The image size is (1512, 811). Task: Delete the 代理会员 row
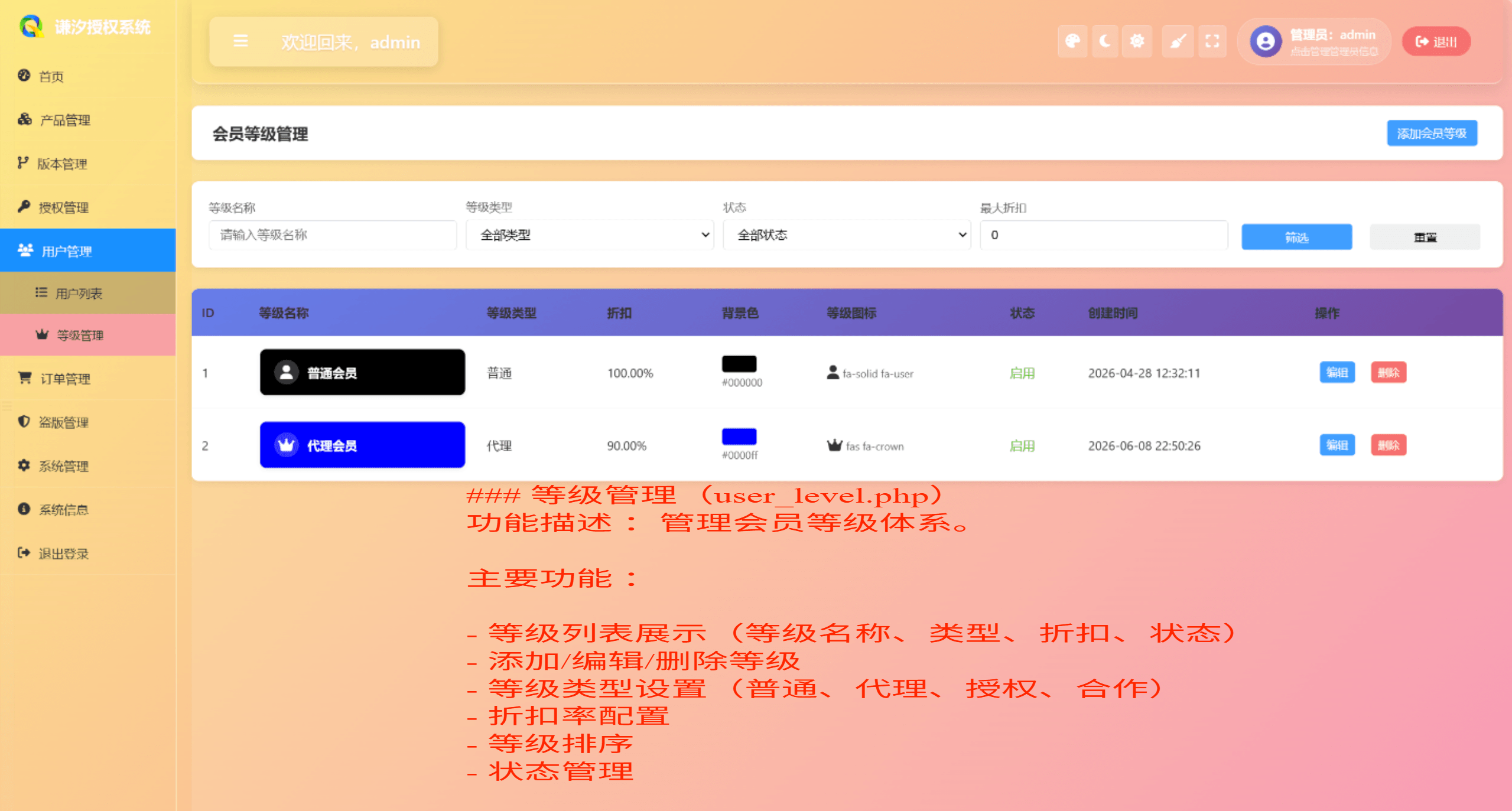point(1389,445)
